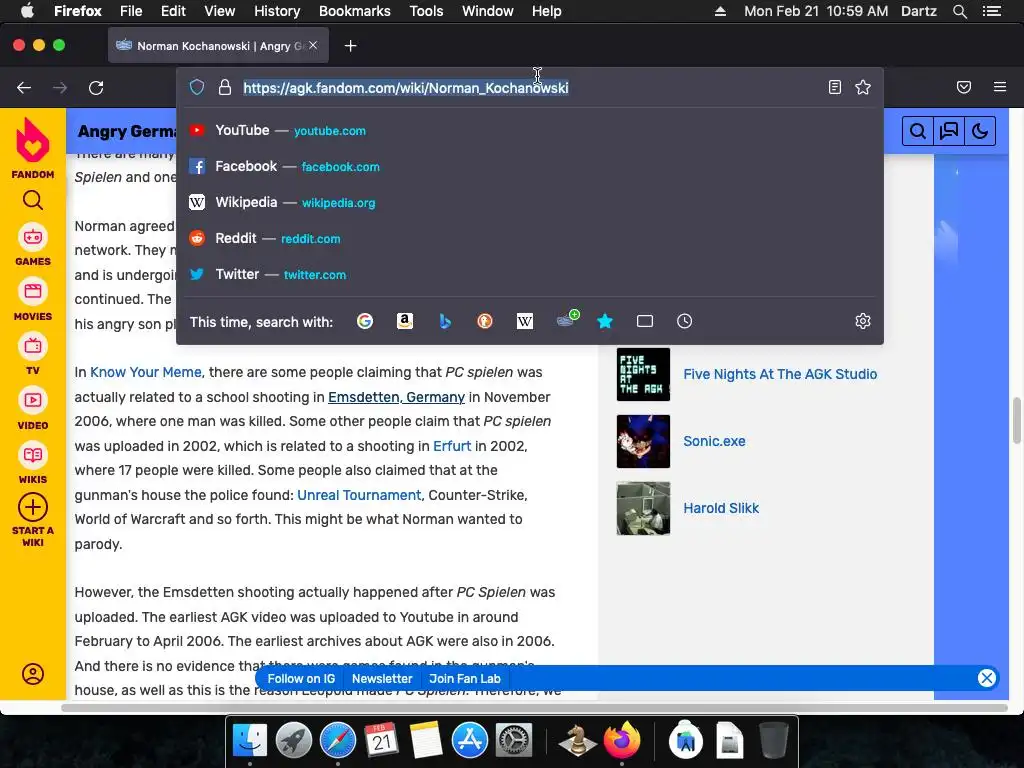Toggle reader view icon in address bar
The height and width of the screenshot is (768, 1024).
(835, 87)
